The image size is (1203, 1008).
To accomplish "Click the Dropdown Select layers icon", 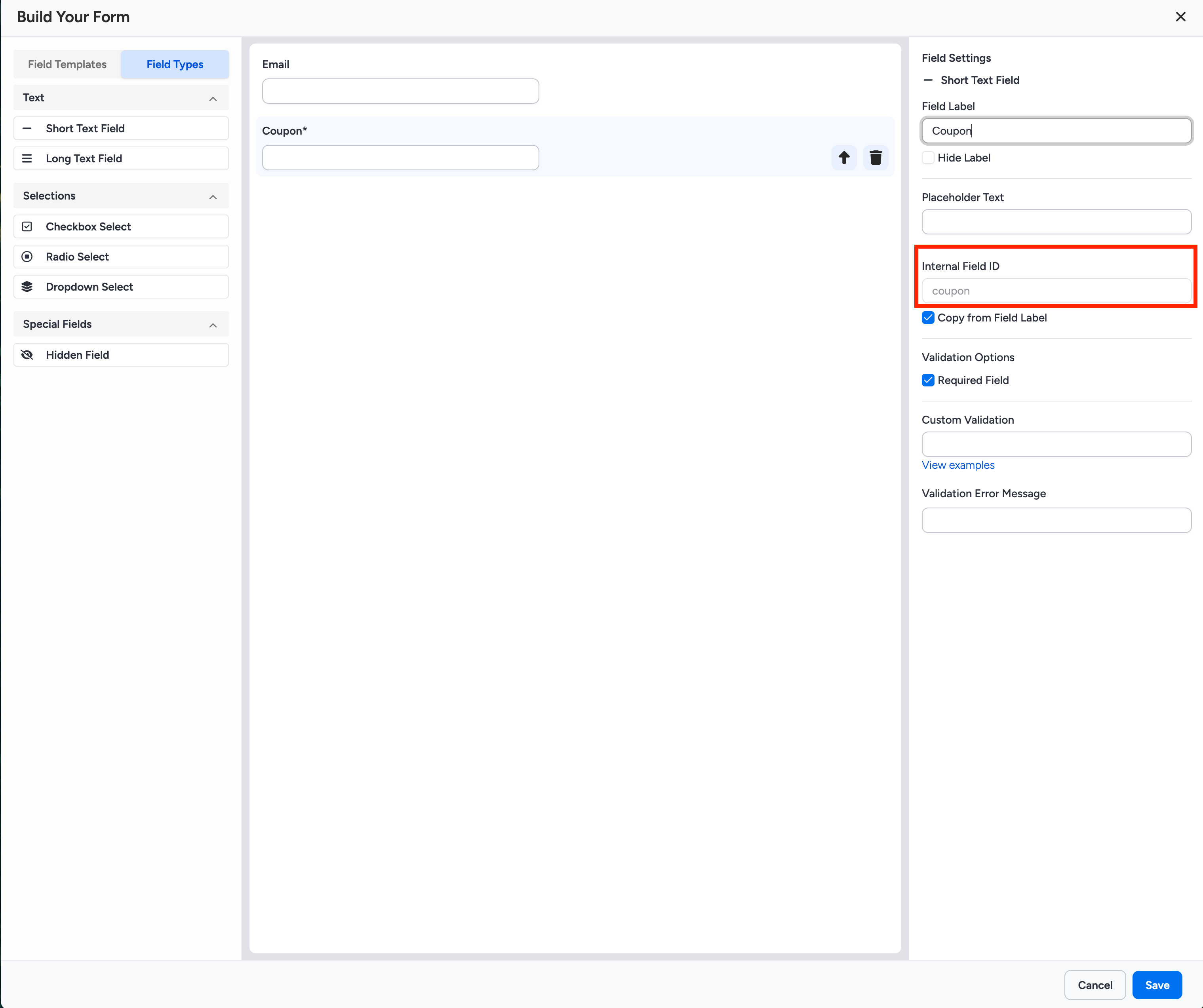I will [x=27, y=287].
